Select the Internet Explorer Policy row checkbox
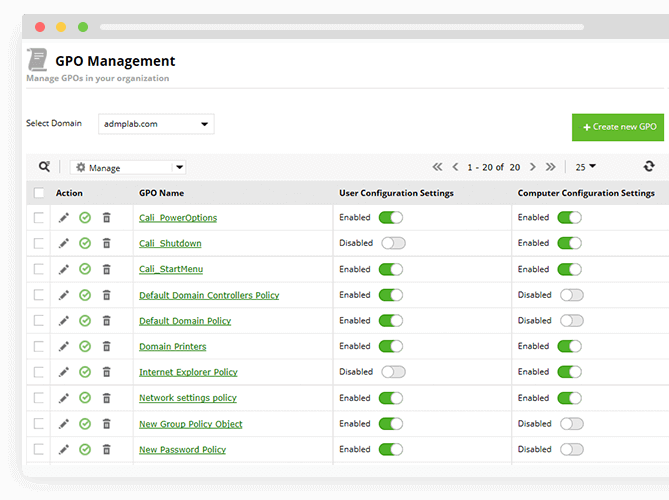669x500 pixels. (39, 372)
